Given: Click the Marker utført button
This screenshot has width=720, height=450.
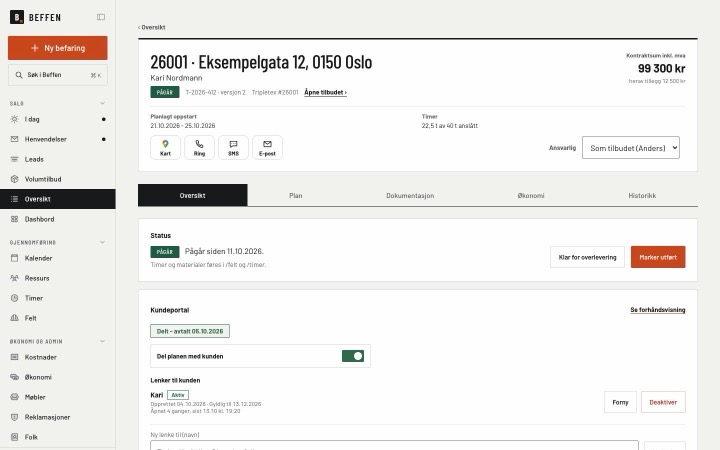Looking at the screenshot, I should (x=658, y=257).
